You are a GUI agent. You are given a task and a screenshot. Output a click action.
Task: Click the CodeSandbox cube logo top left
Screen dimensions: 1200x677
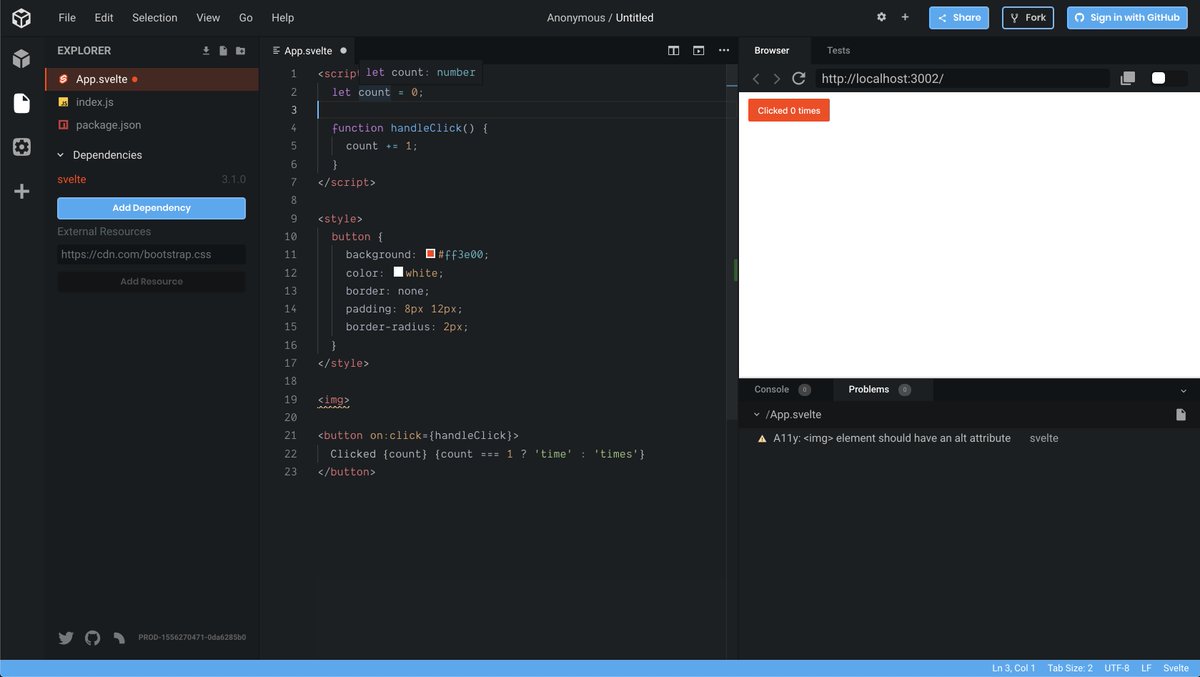pyautogui.click(x=21, y=17)
